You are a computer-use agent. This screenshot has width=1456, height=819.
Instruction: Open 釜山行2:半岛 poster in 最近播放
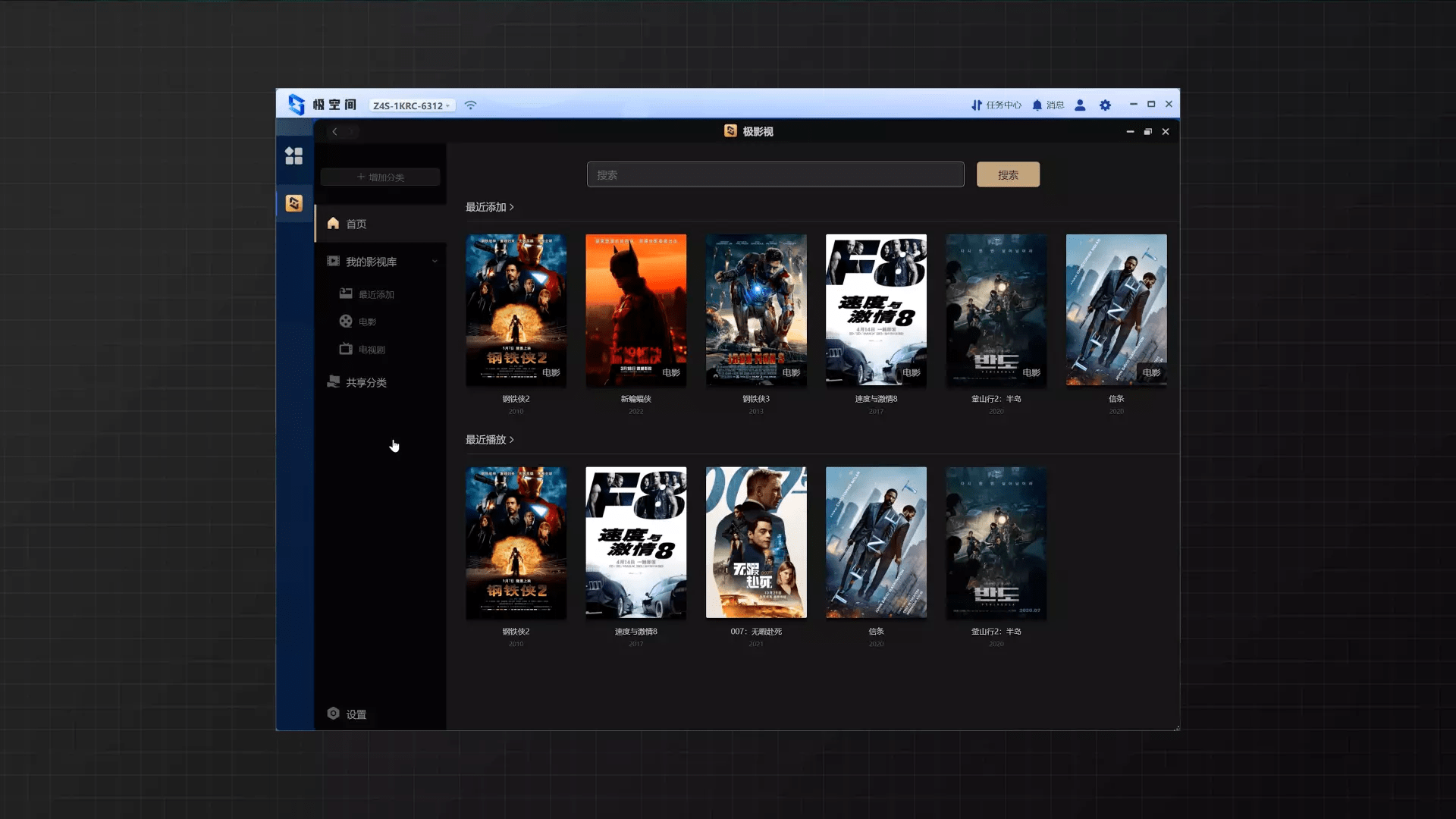[996, 543]
